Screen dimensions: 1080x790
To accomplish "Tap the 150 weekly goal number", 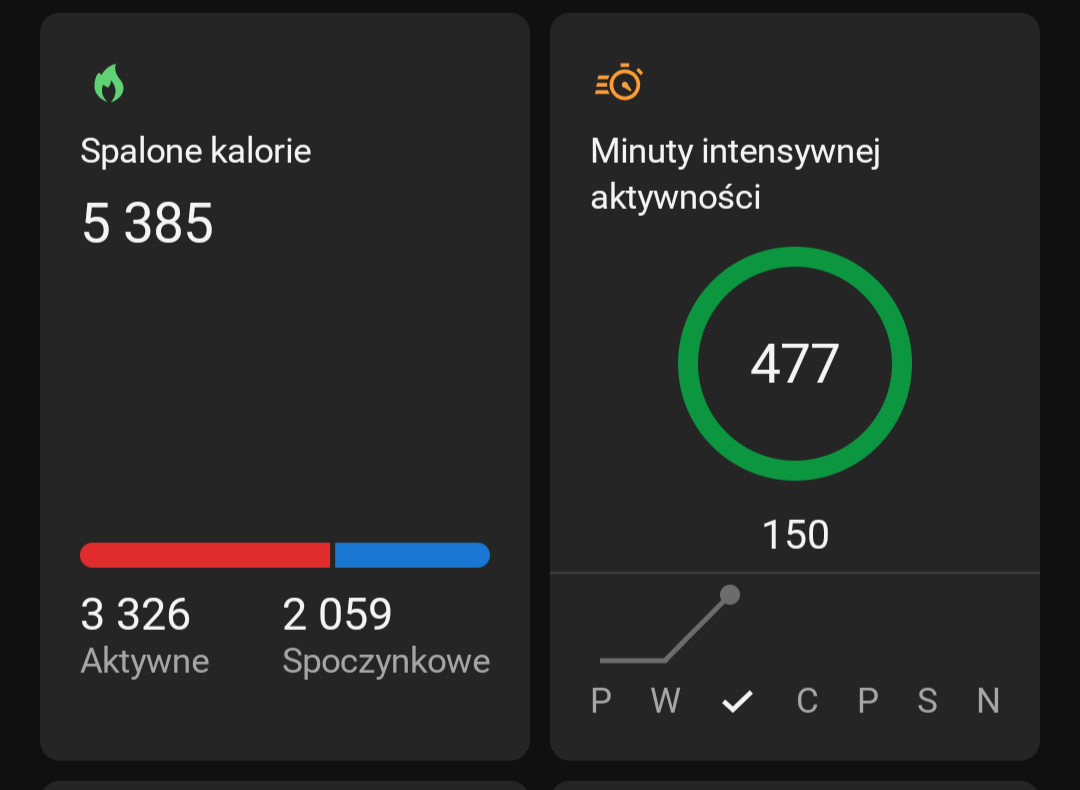I will point(795,534).
